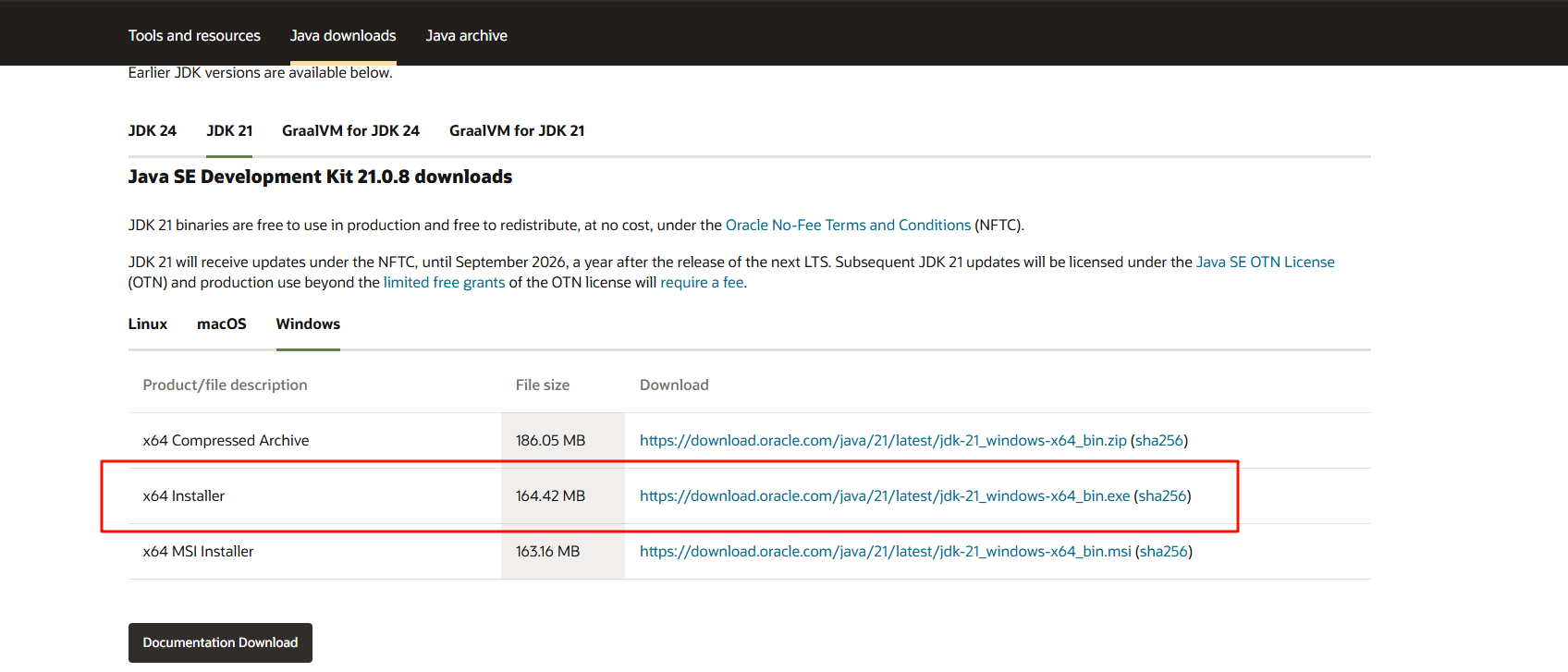Select the JDK 21 tab
The width and height of the screenshot is (1568, 672).
[229, 130]
